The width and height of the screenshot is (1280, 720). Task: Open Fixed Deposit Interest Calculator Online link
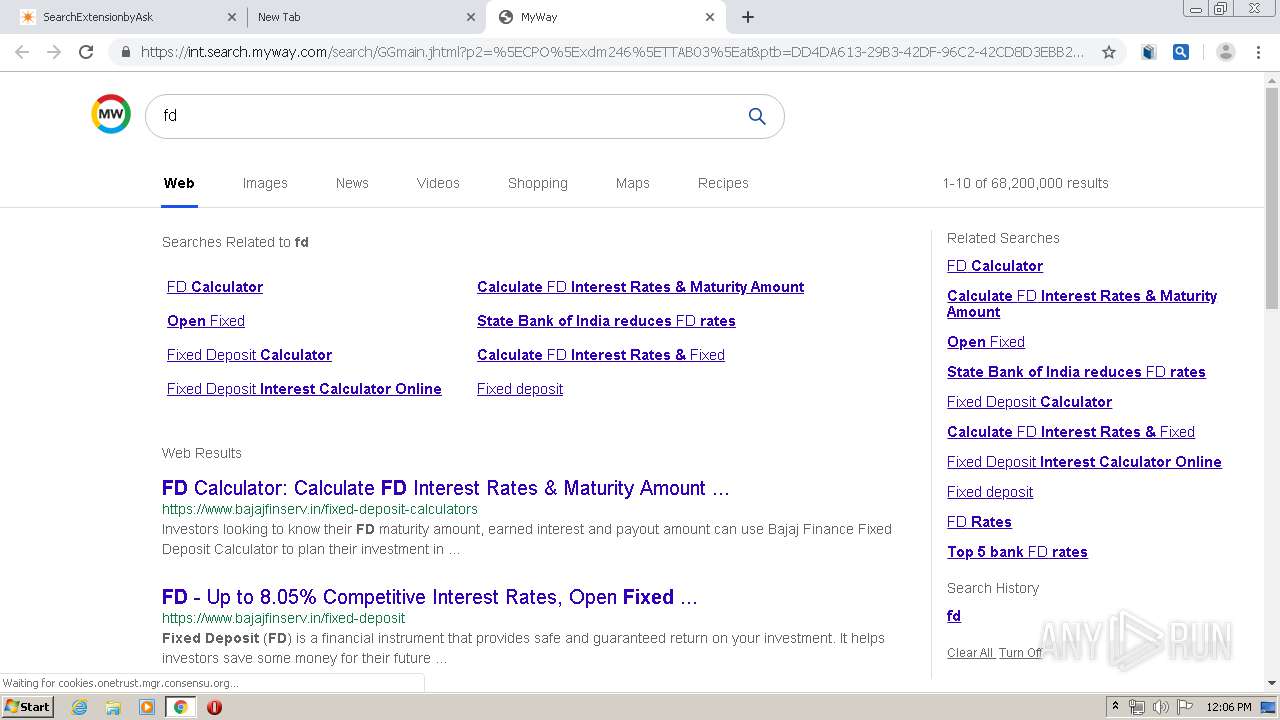(304, 389)
